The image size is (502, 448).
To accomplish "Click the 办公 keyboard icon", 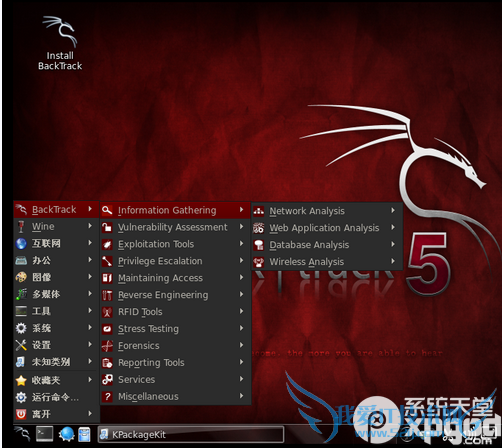I will (x=21, y=260).
